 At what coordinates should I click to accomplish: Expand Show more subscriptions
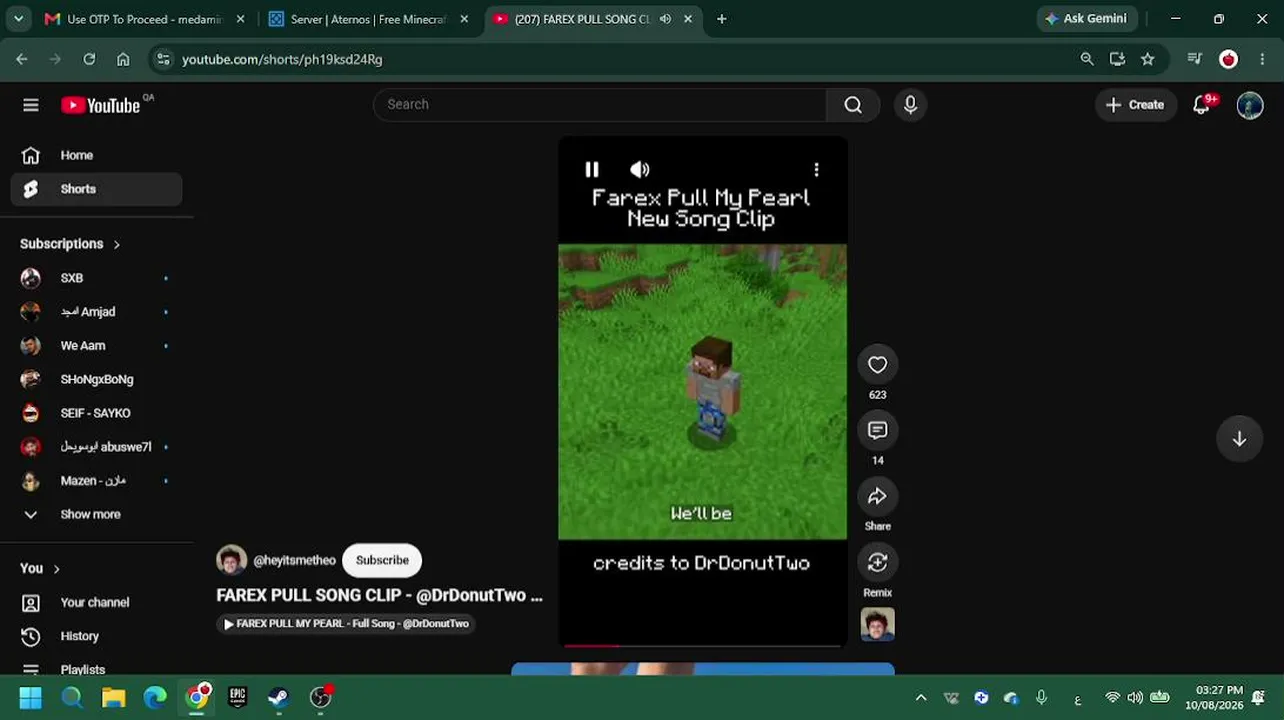tap(96, 514)
